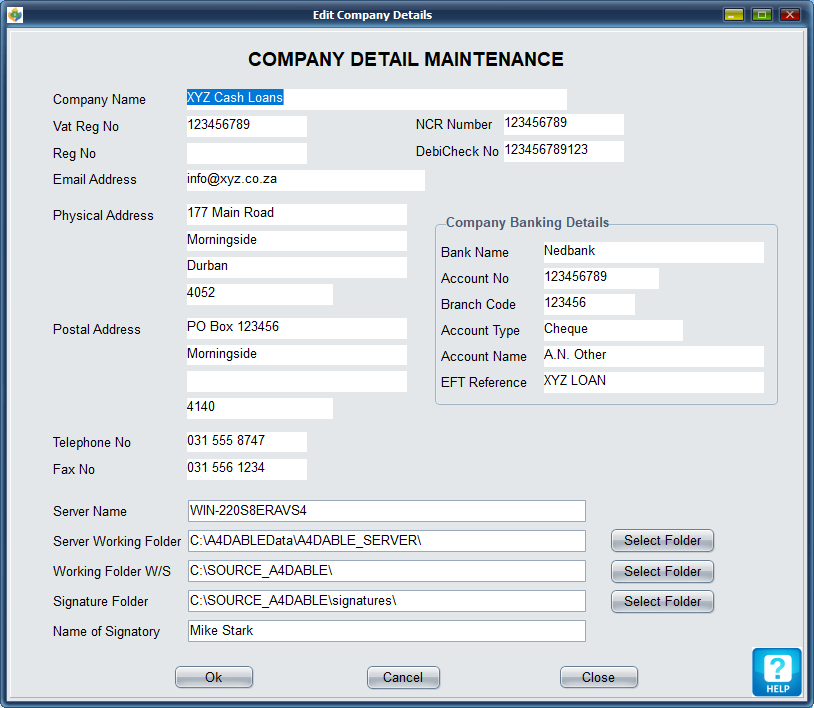Click the NCR Number field
Image resolution: width=814 pixels, height=708 pixels.
(x=563, y=124)
